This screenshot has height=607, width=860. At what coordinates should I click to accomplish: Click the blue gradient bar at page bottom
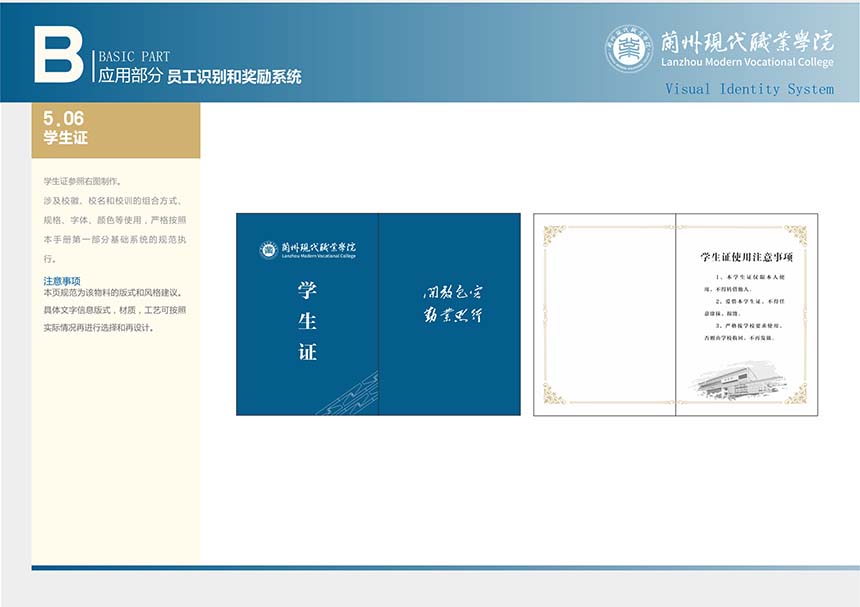point(445,568)
